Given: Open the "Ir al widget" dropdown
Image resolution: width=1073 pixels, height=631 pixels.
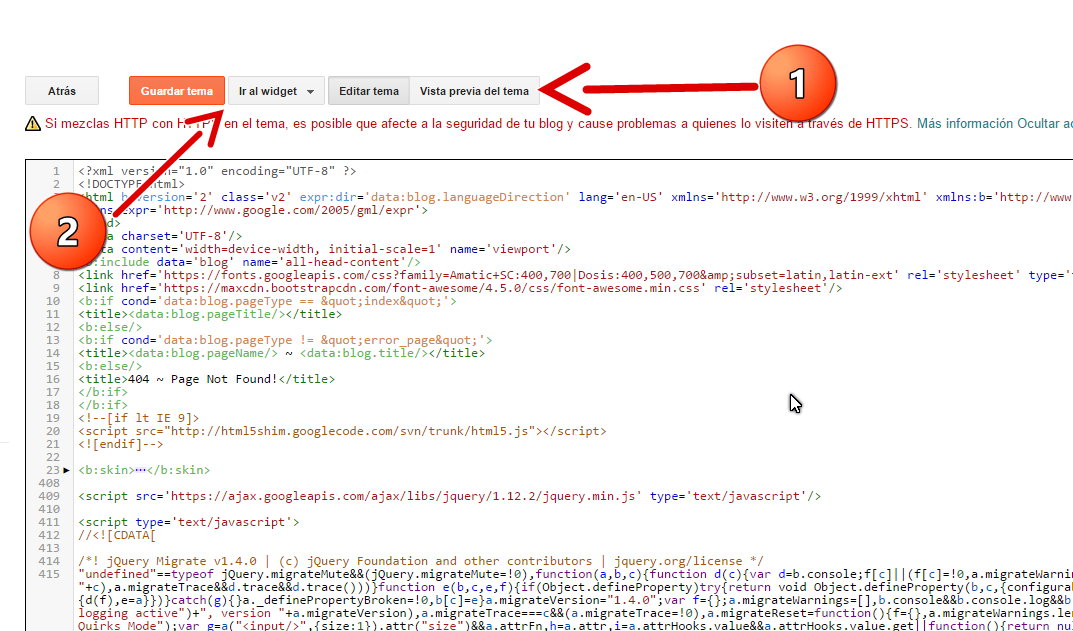Looking at the screenshot, I should click(268, 90).
